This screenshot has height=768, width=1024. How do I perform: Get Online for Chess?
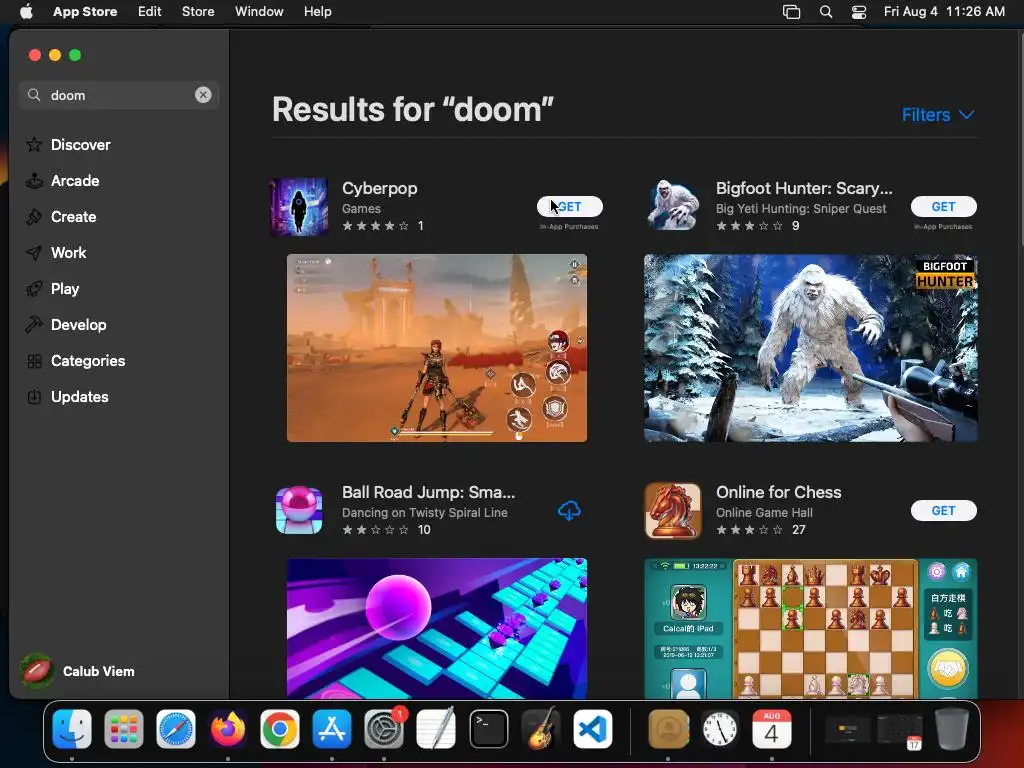pyautogui.click(x=944, y=511)
